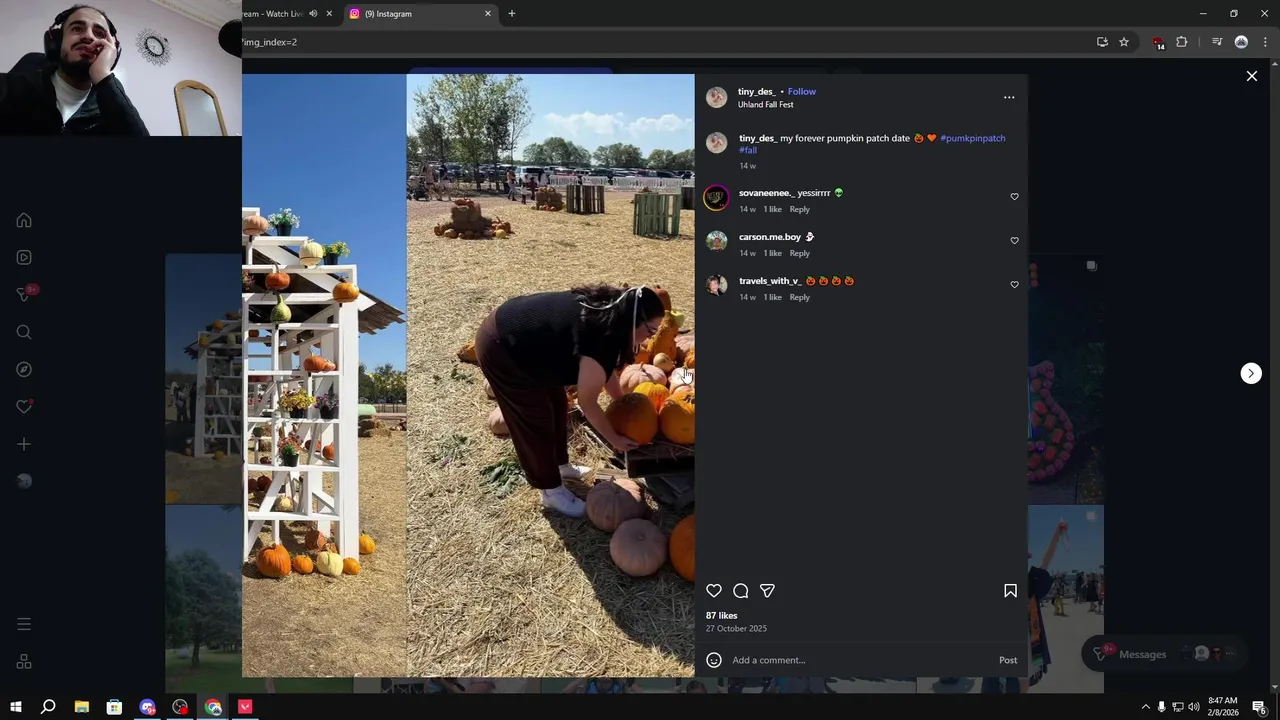Like the post with the heart icon
This screenshot has width=1280, height=720.
(714, 591)
